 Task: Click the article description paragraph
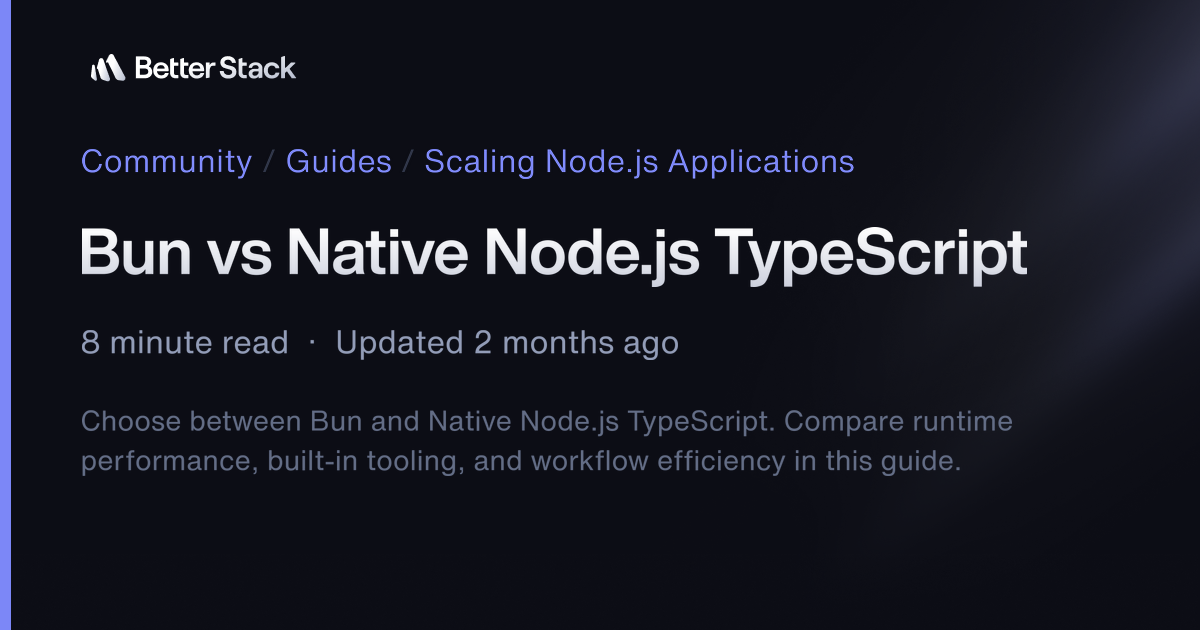(x=547, y=440)
